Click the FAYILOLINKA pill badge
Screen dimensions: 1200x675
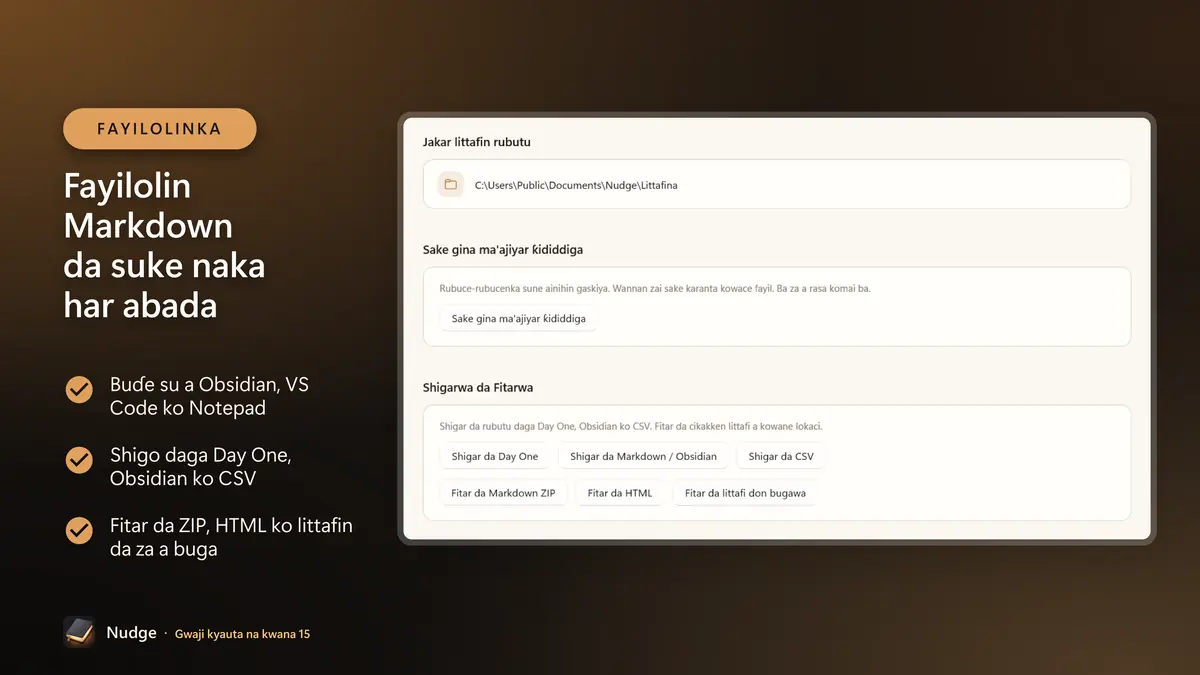[160, 129]
